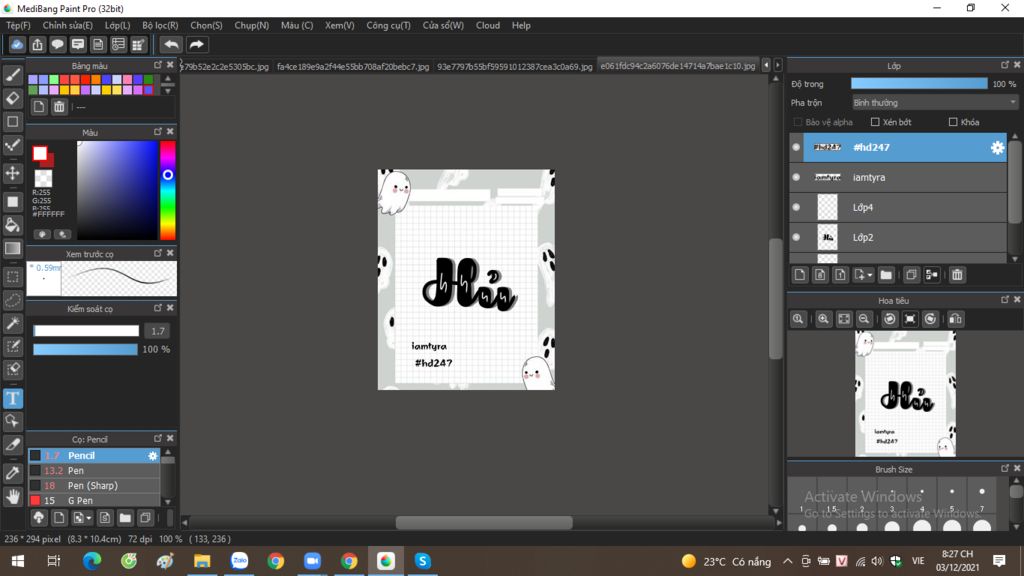Open the Cửa sổ(W) menu
1024x576 pixels.
tap(443, 25)
